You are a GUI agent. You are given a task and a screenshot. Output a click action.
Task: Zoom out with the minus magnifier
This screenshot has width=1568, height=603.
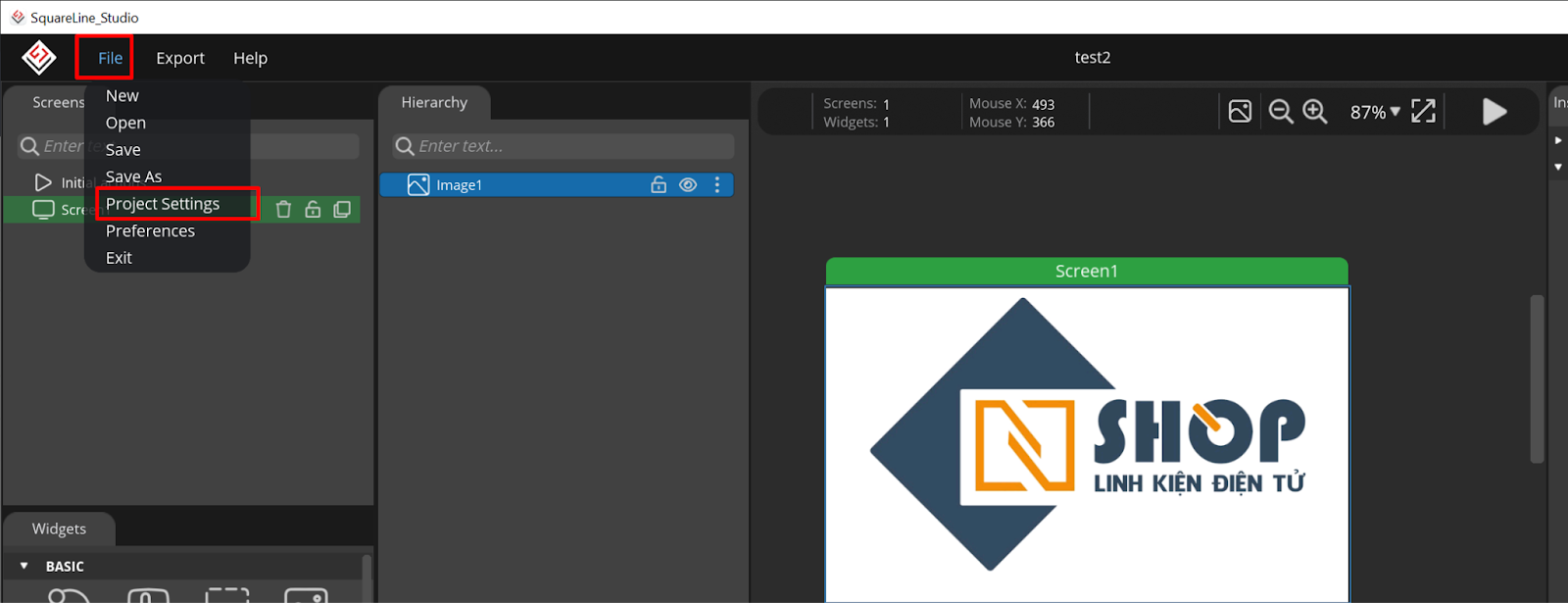1281,112
